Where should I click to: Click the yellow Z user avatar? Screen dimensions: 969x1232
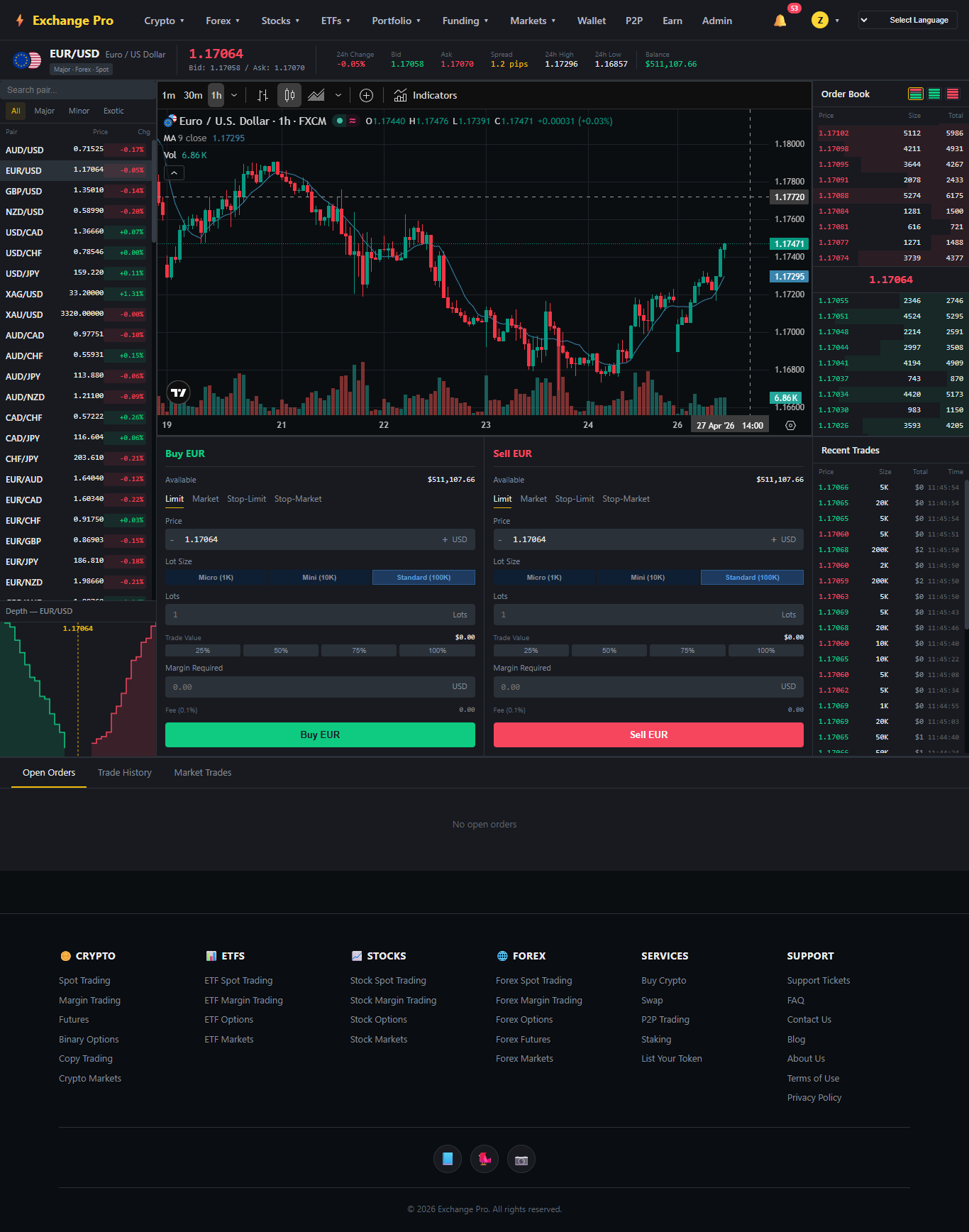[820, 21]
